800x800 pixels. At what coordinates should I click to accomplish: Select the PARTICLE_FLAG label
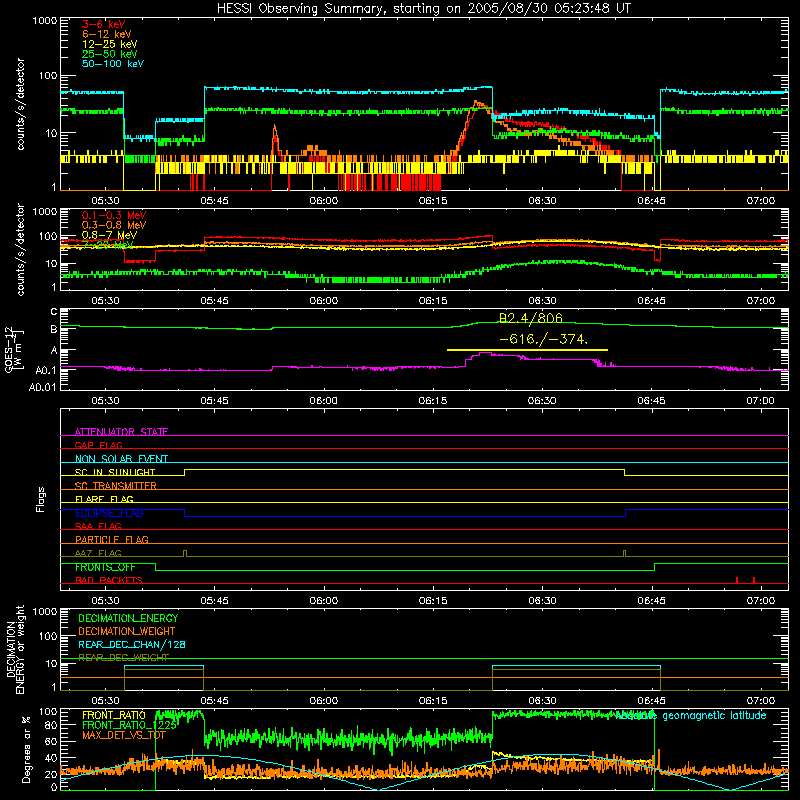coord(112,539)
